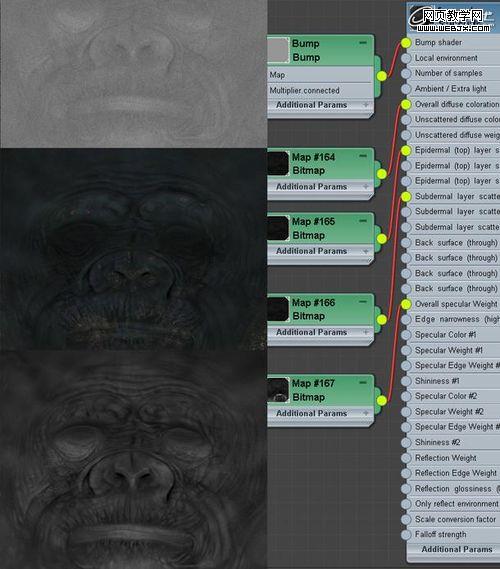Click the Unscattered diffuse weight input socket
Viewport: 500px width, 569px height.
tap(406, 135)
